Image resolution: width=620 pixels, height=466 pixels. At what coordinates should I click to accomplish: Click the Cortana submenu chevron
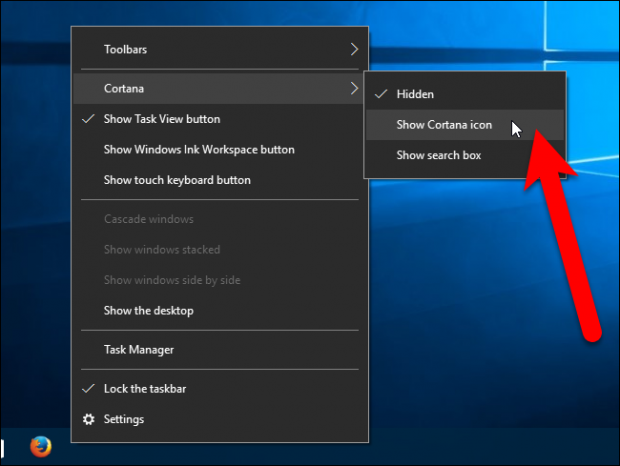(x=354, y=89)
